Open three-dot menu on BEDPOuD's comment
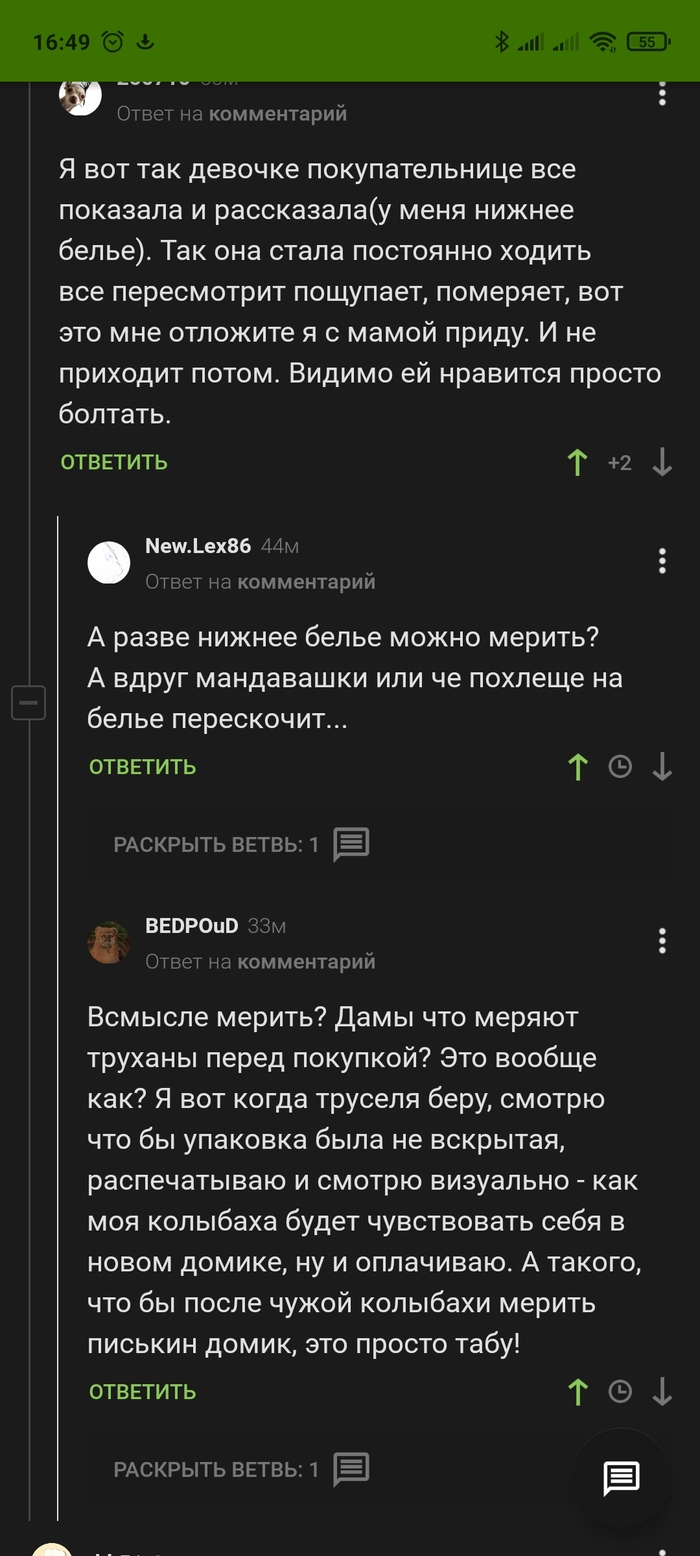 [x=662, y=941]
